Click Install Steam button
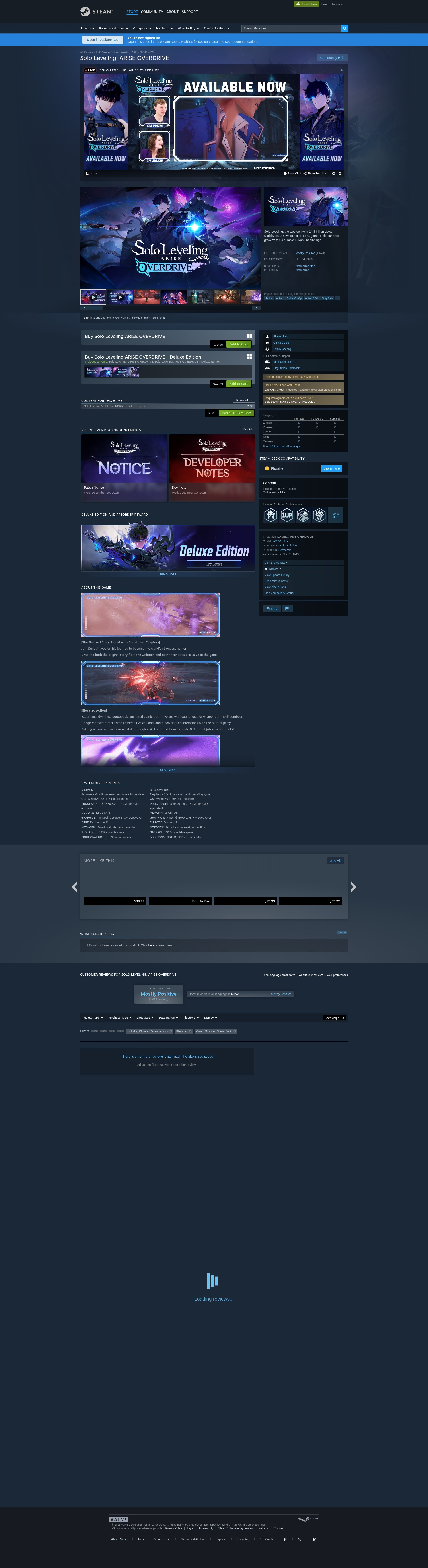This screenshot has height=1568, width=428. point(306,4)
